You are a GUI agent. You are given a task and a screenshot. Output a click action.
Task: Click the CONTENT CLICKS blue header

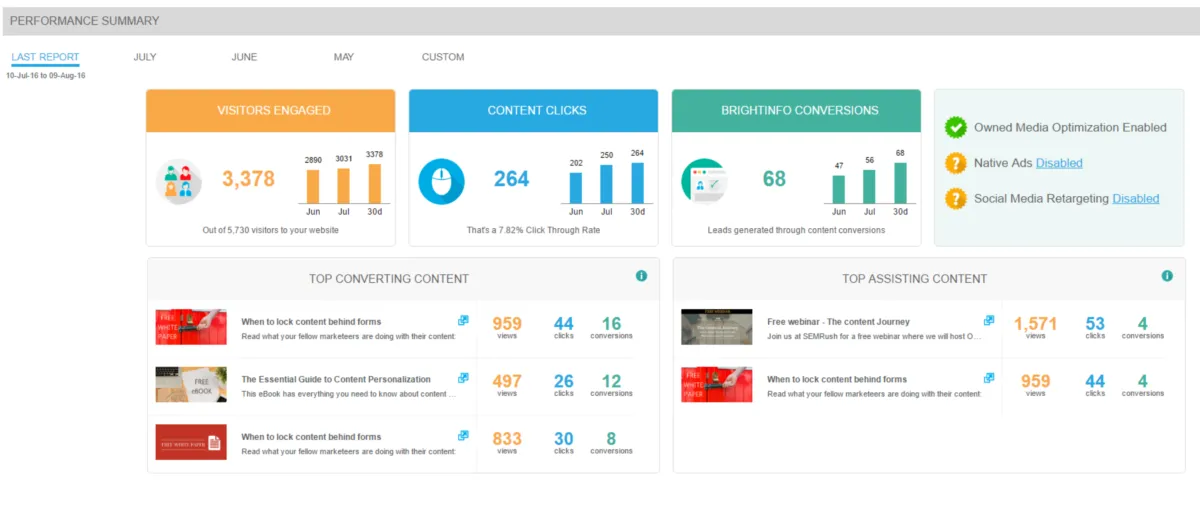[534, 110]
